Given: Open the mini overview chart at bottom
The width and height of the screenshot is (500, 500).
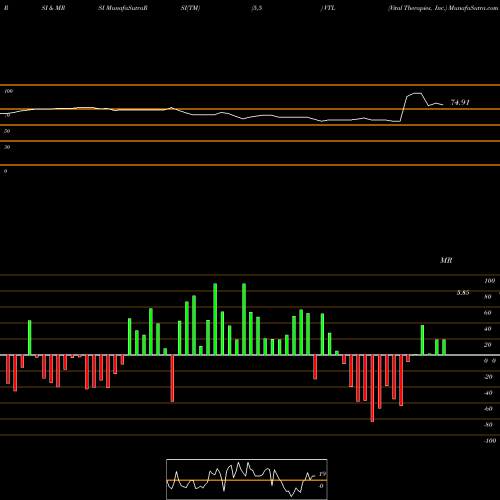Looking at the screenshot, I should click(247, 479).
